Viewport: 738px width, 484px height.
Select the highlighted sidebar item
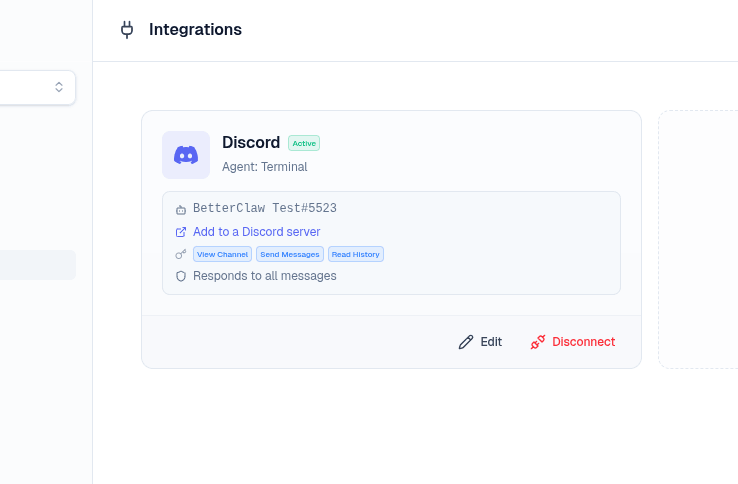click(x=38, y=265)
